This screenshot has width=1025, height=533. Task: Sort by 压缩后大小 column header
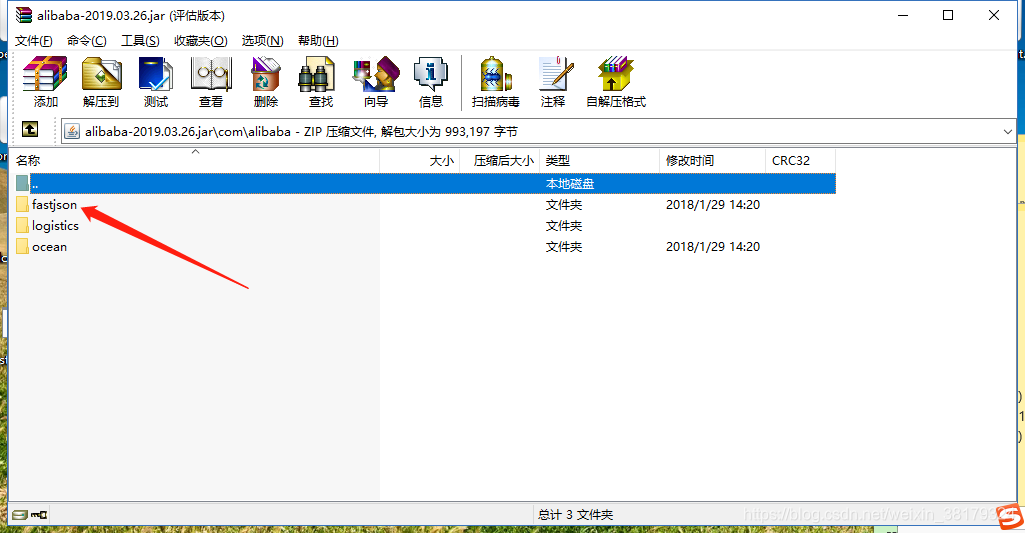[500, 160]
